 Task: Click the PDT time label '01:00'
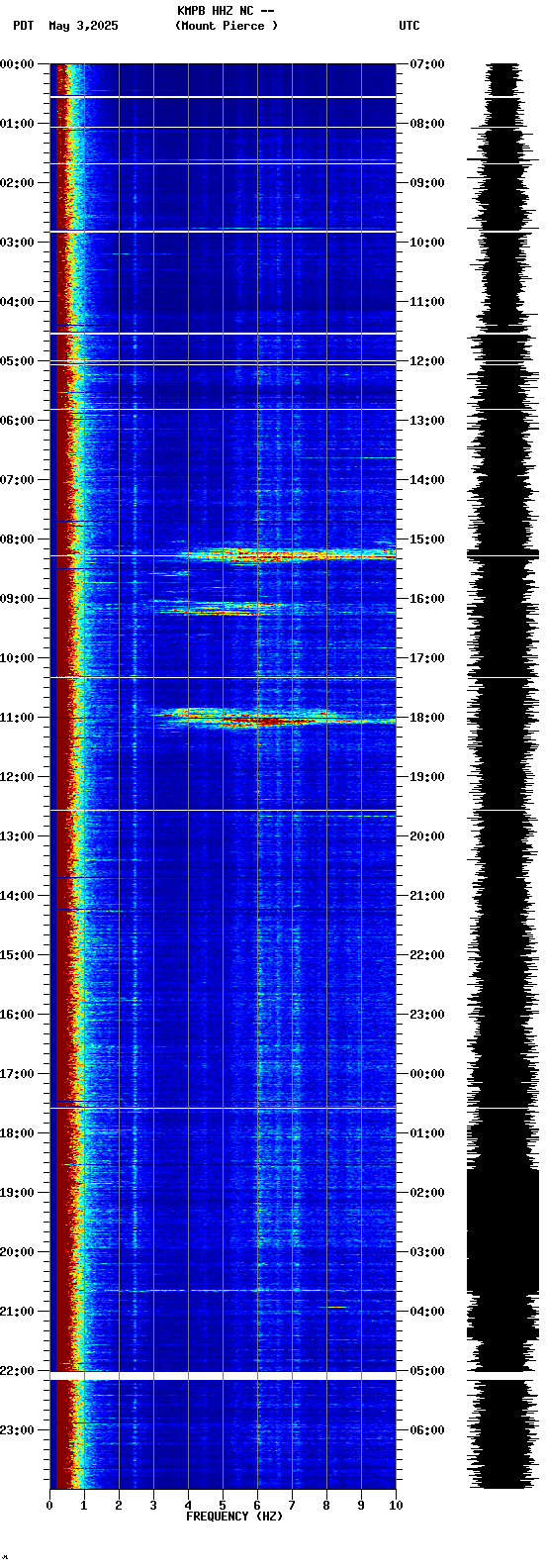[17, 124]
